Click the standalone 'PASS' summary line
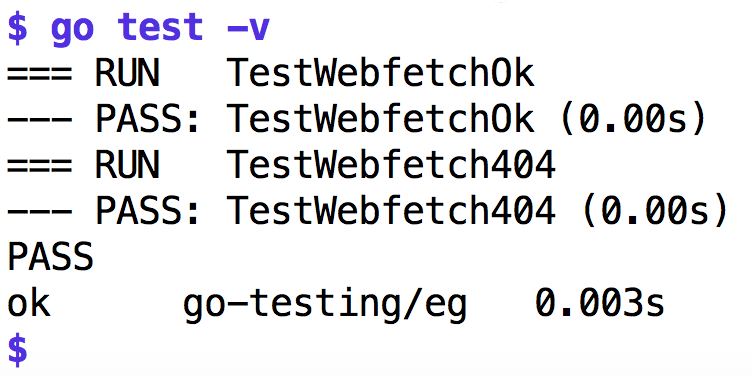752x376 pixels. click(50, 257)
